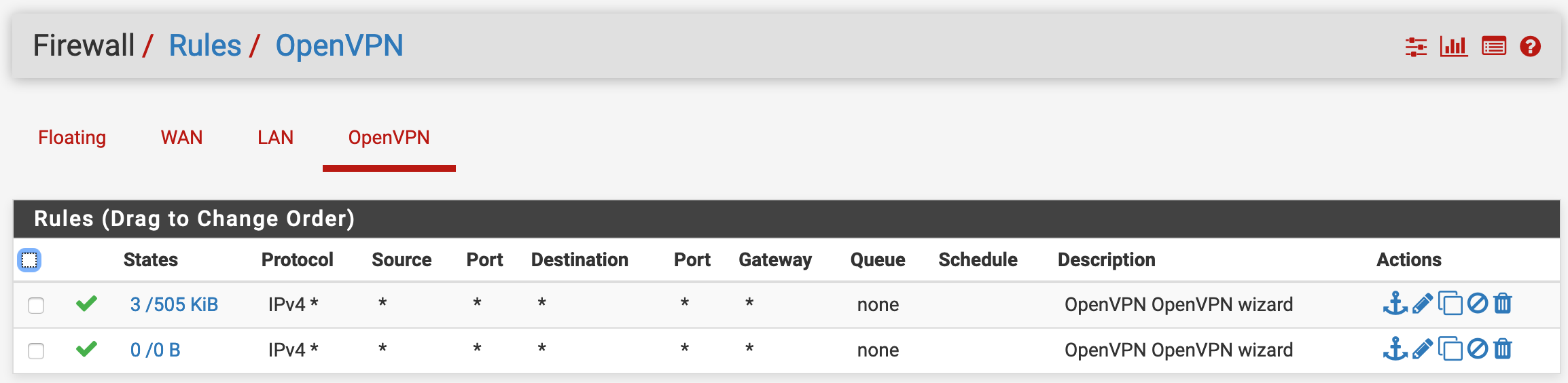Edit first rule with pencil icon

tap(1423, 304)
